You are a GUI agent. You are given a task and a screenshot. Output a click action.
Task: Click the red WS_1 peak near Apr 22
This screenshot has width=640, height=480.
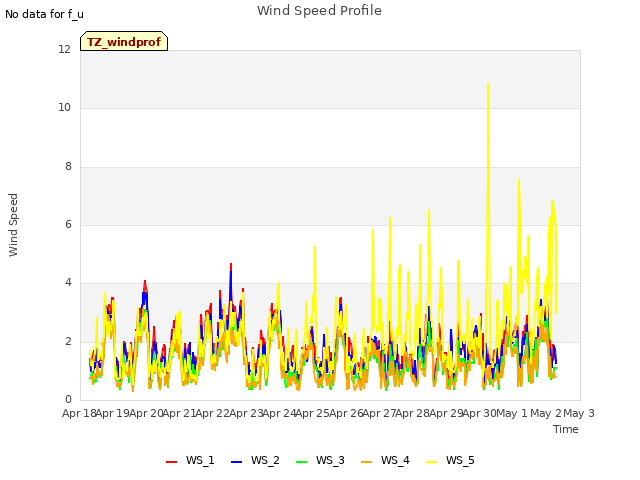tap(231, 264)
